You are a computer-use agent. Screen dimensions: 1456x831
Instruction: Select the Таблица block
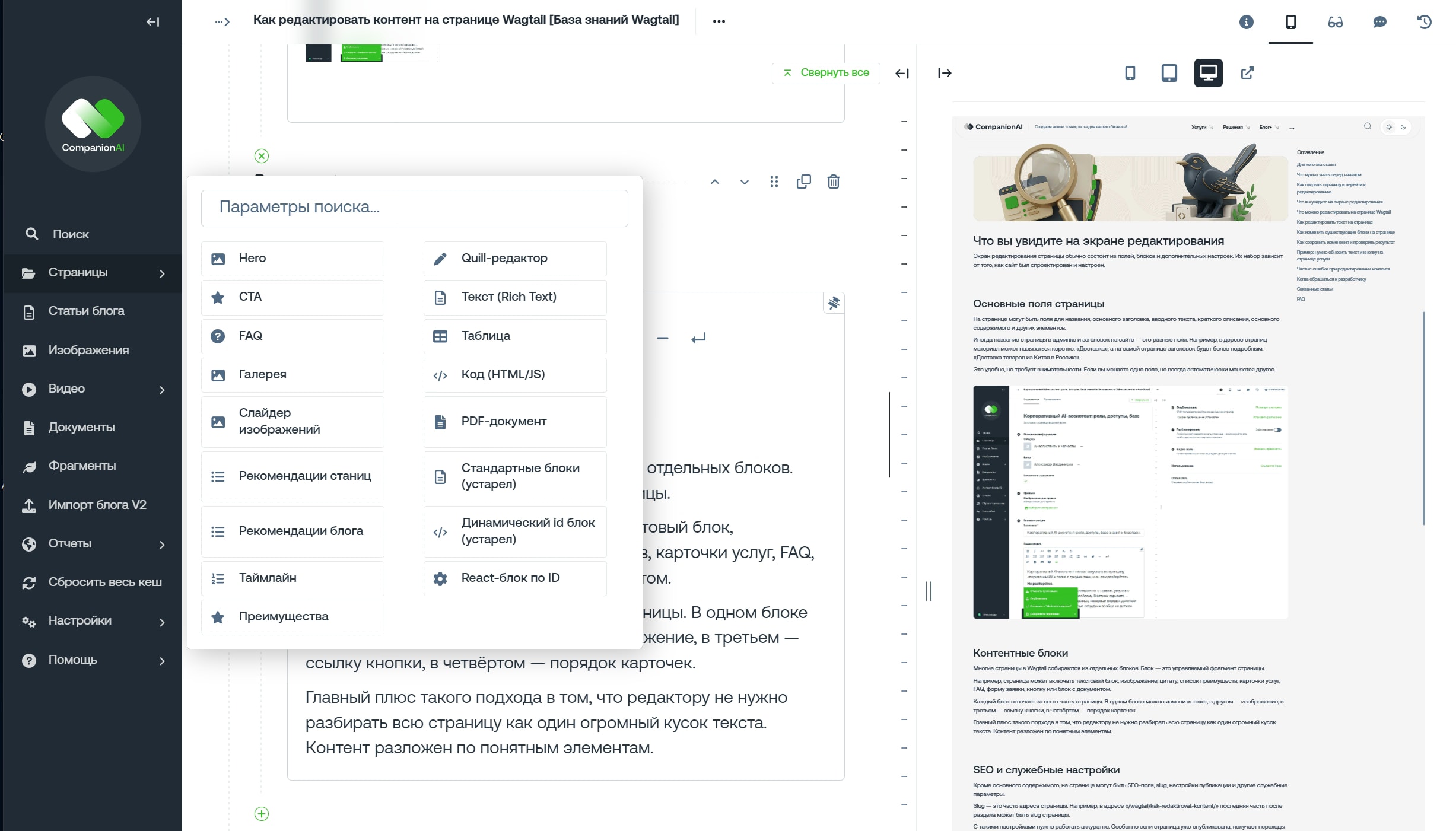(x=515, y=336)
